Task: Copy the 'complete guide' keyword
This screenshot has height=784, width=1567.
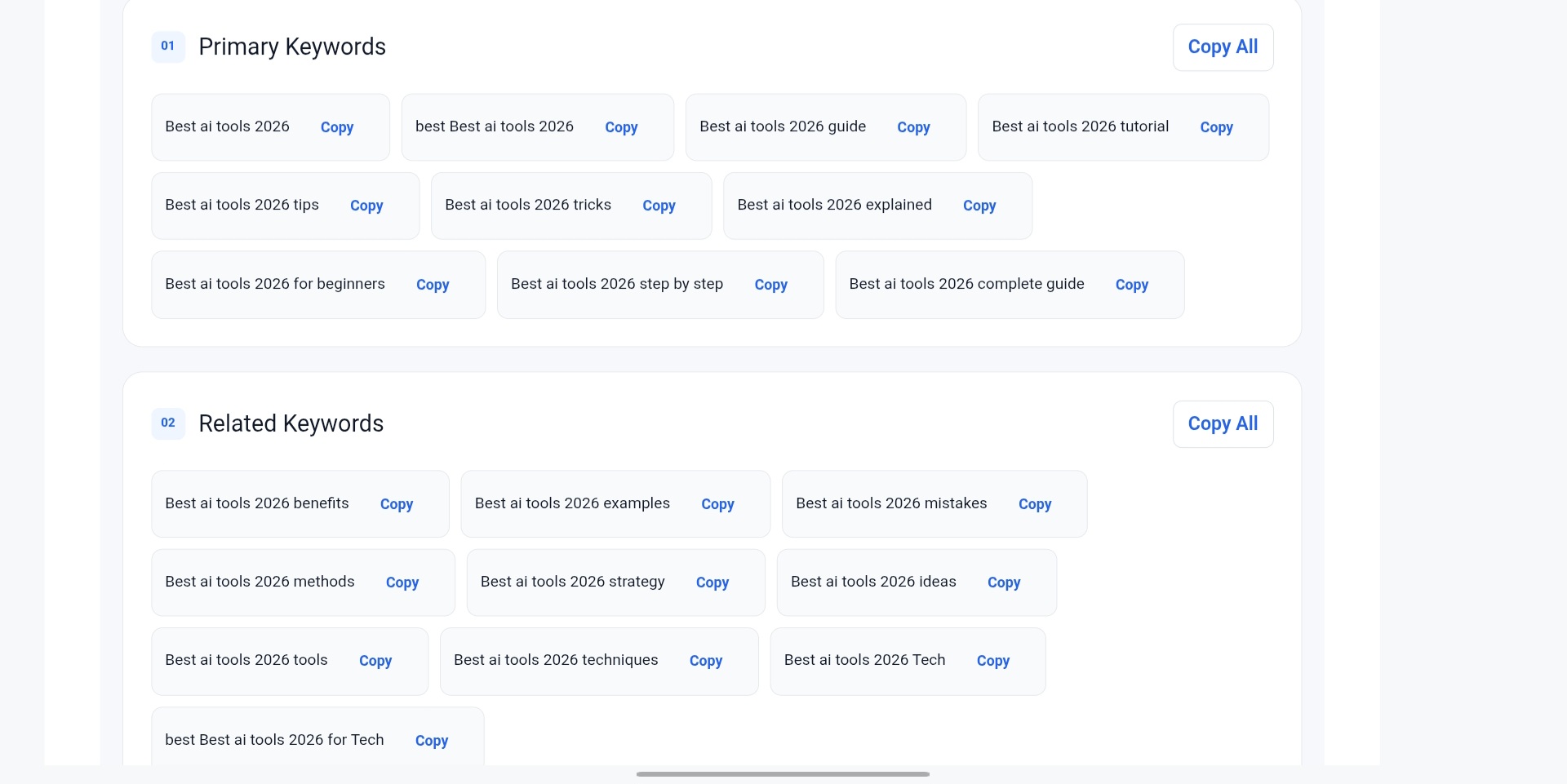Action: 1132,285
